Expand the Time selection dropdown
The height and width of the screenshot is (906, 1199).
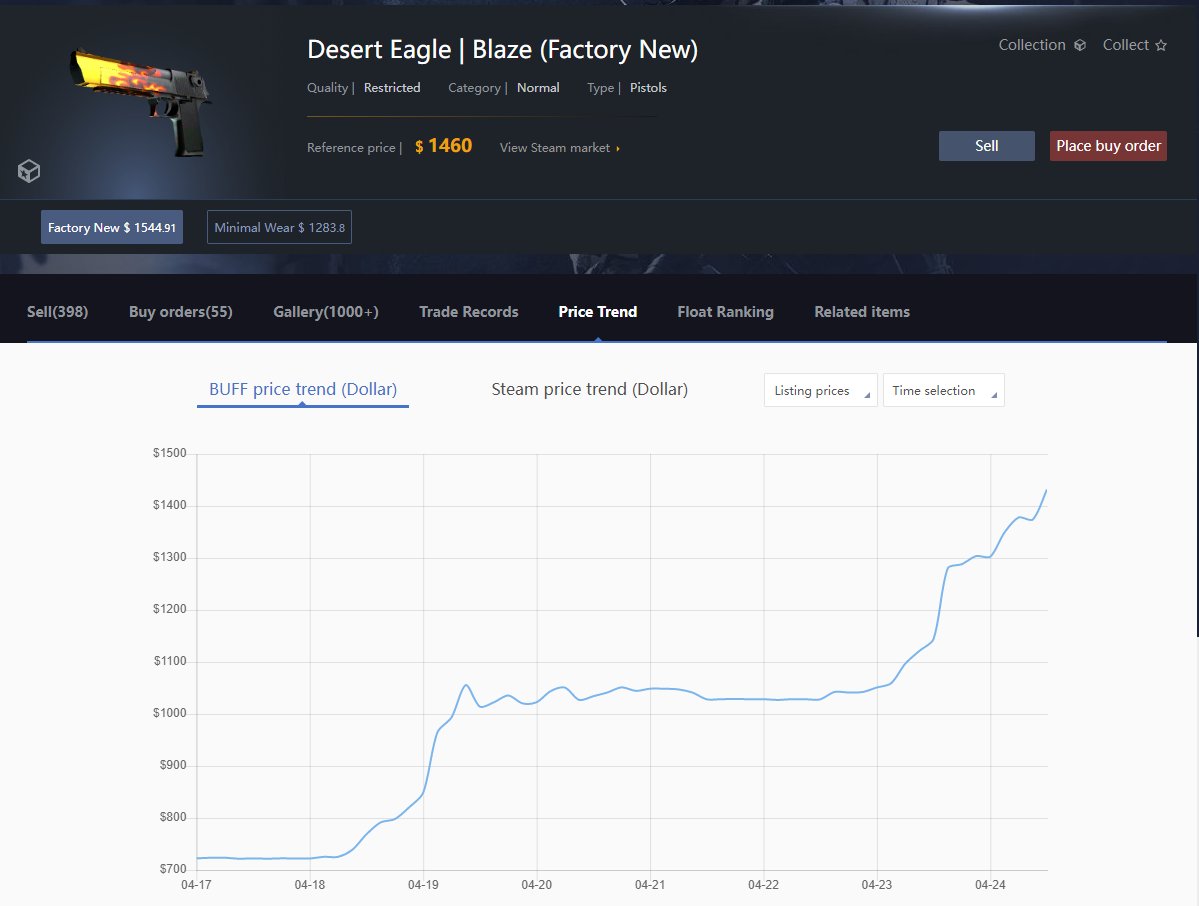(944, 390)
